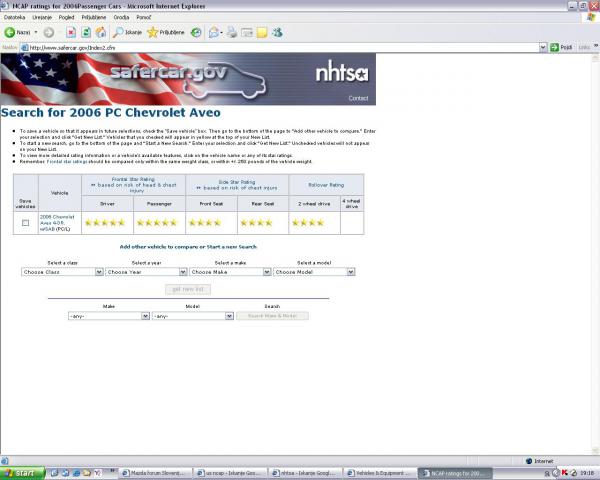
Task: Go to the browser Home page icon
Action: (x=101, y=32)
